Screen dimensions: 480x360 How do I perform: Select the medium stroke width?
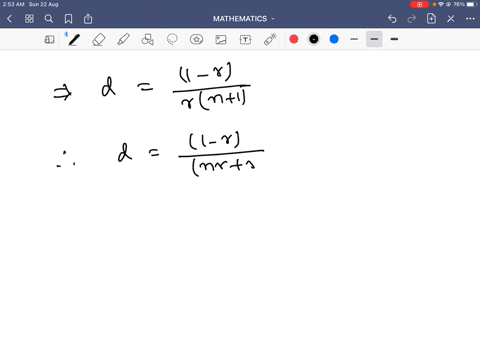[374, 39]
